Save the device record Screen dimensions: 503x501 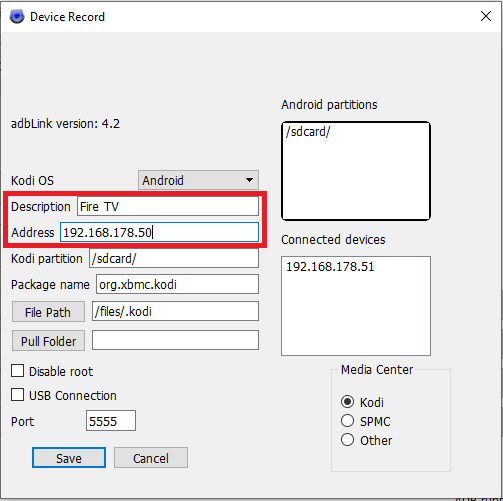pos(69,458)
